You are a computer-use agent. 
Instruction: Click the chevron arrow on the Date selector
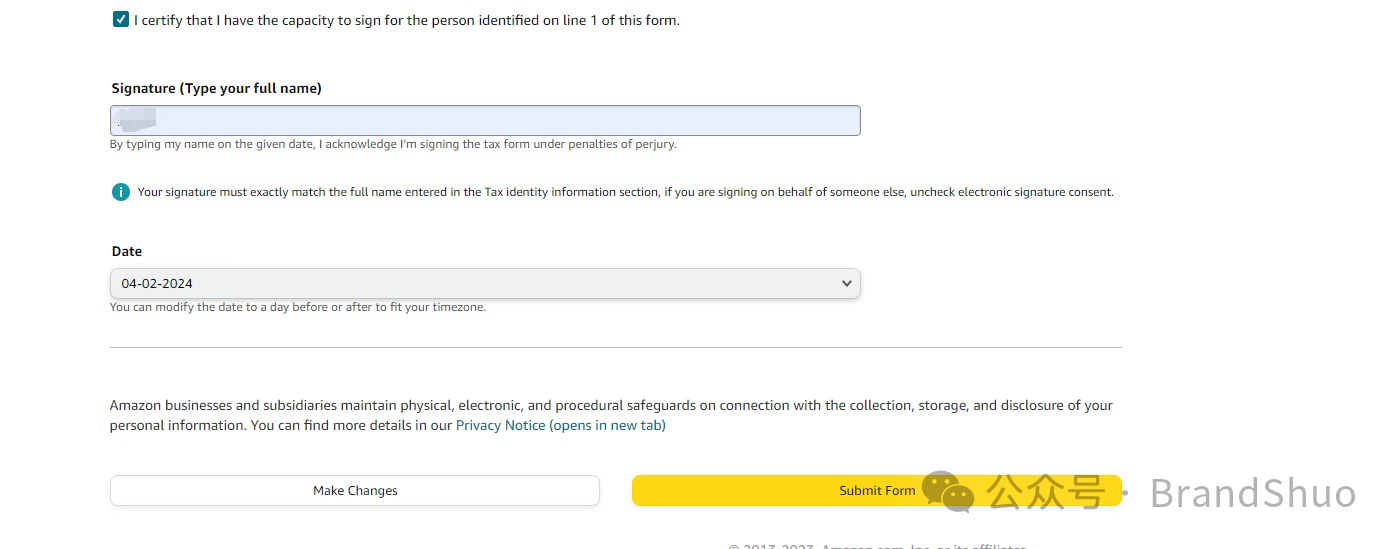pyautogui.click(x=847, y=284)
